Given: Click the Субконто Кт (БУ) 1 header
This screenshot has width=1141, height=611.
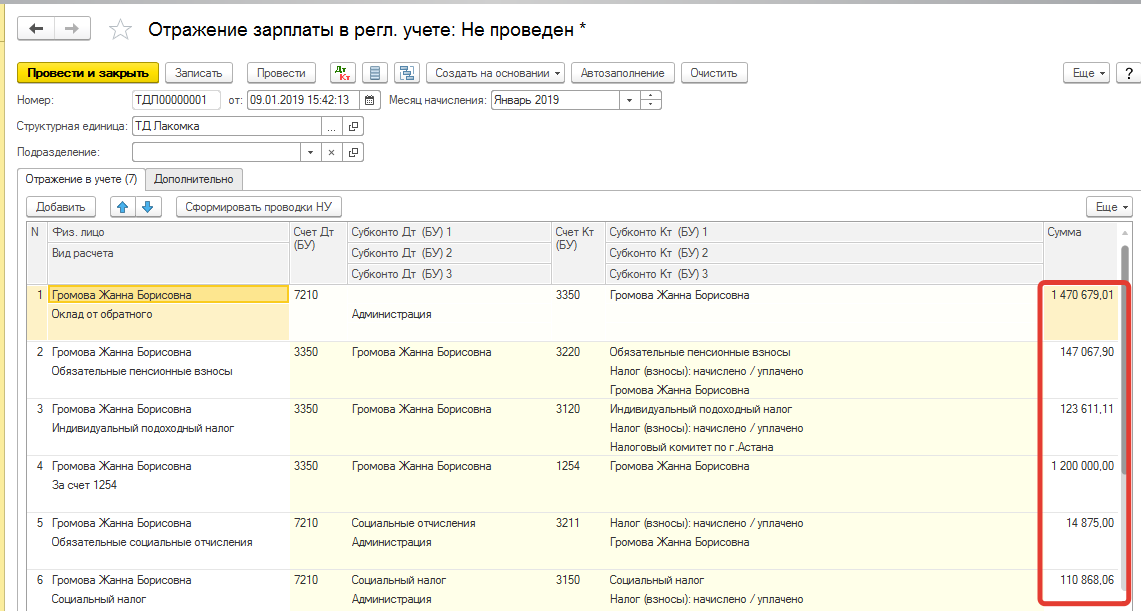Looking at the screenshot, I should (x=824, y=232).
